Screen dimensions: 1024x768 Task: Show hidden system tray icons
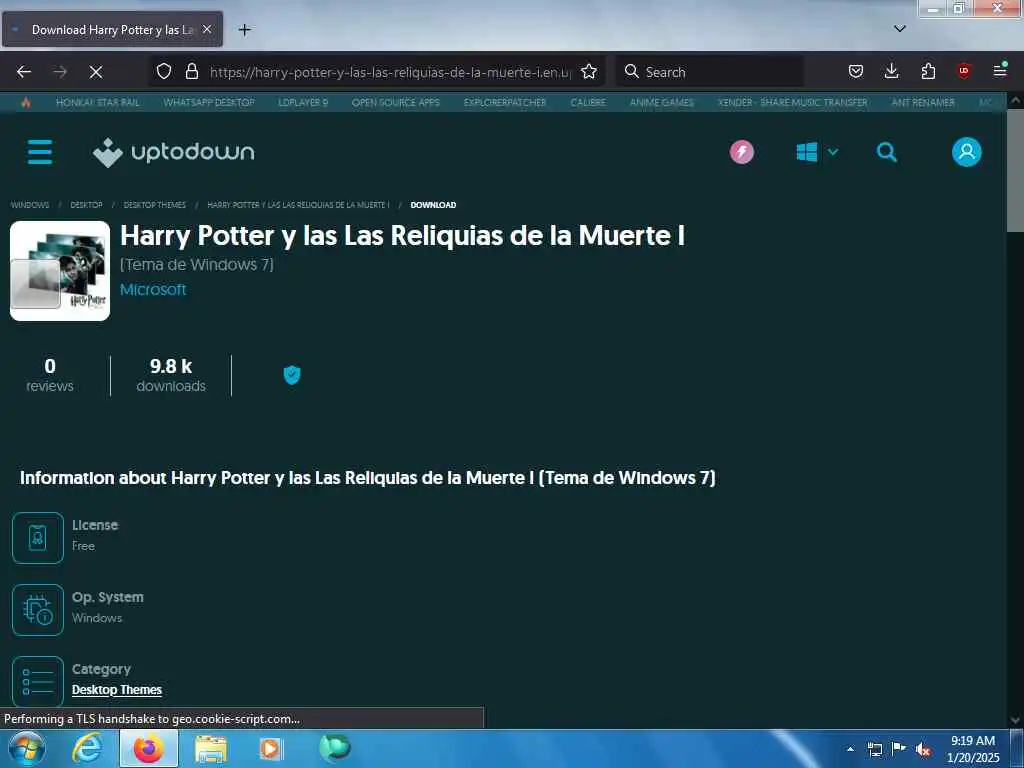tap(850, 749)
